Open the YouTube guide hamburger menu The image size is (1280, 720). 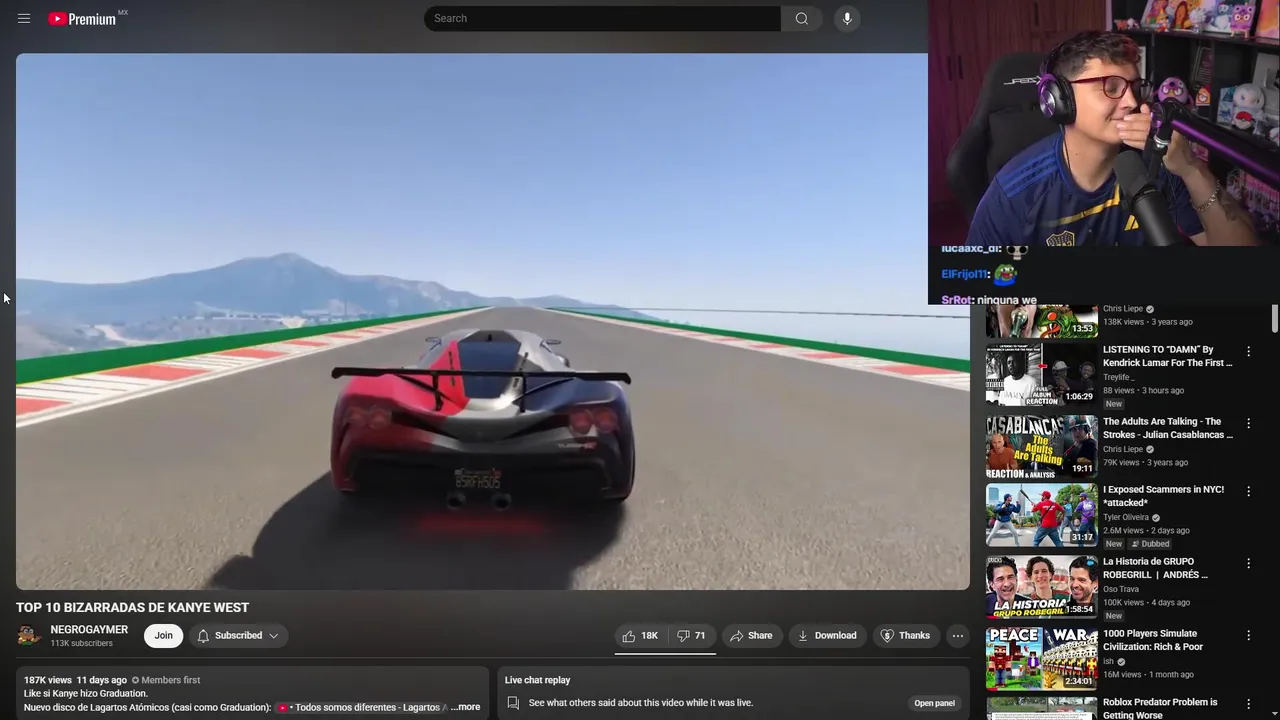click(24, 18)
